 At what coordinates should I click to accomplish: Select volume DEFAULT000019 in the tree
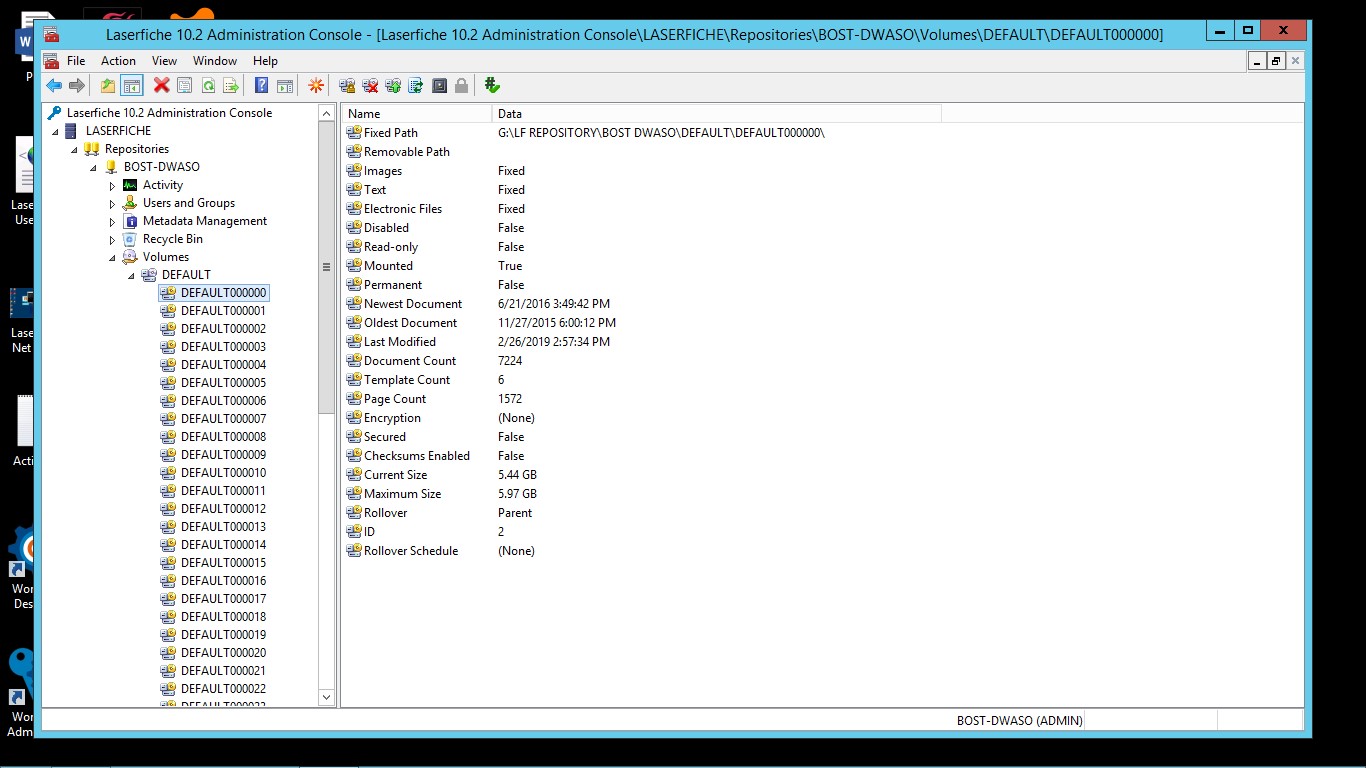223,635
